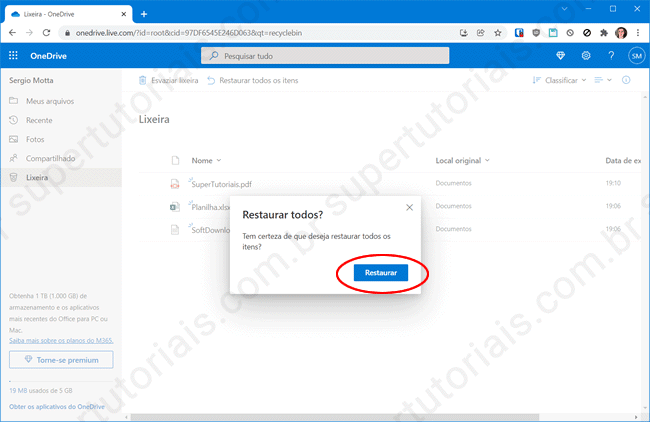Expand the Classificar sort dropdown

tap(560, 80)
